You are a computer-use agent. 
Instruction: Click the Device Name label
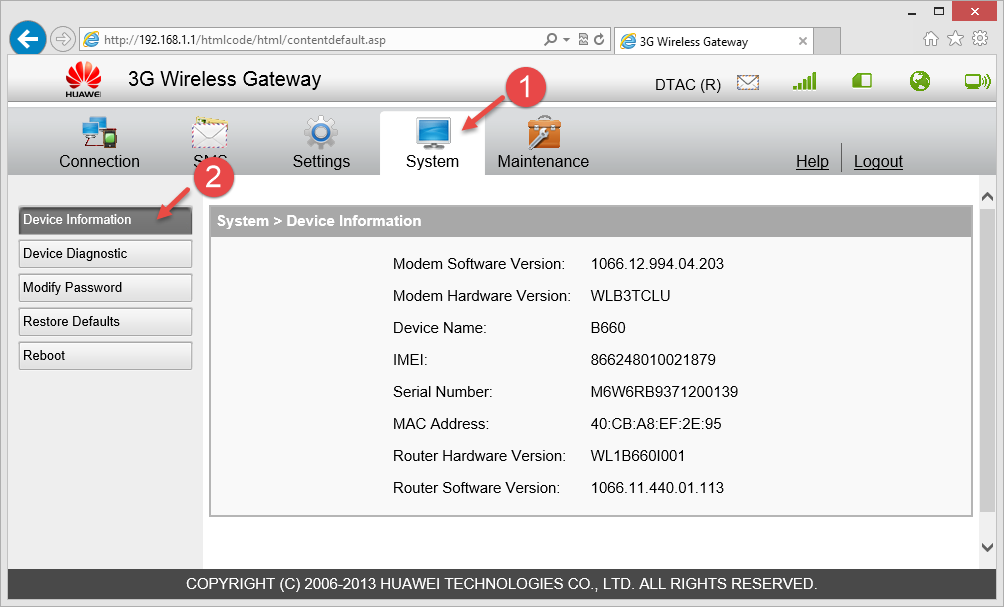tap(439, 328)
